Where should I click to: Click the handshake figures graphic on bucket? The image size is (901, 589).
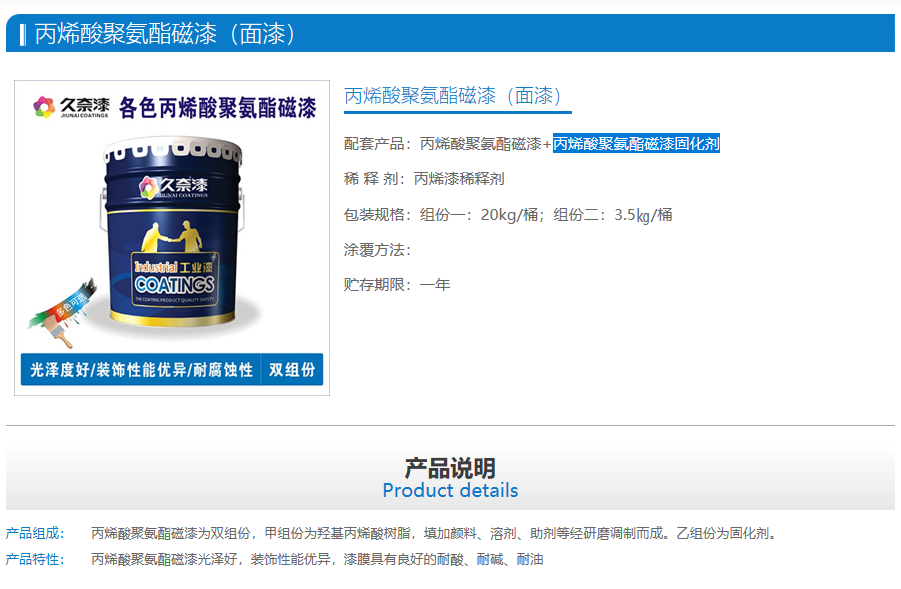[x=172, y=236]
